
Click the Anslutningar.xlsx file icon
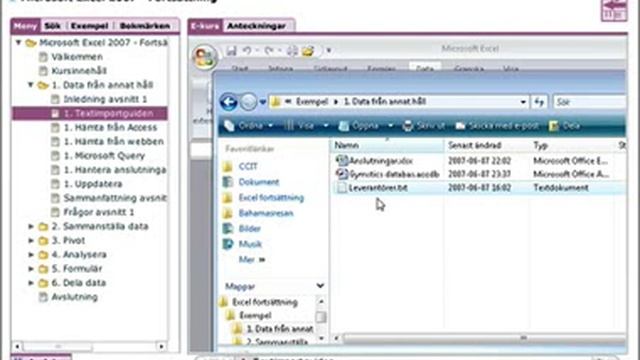(342, 160)
